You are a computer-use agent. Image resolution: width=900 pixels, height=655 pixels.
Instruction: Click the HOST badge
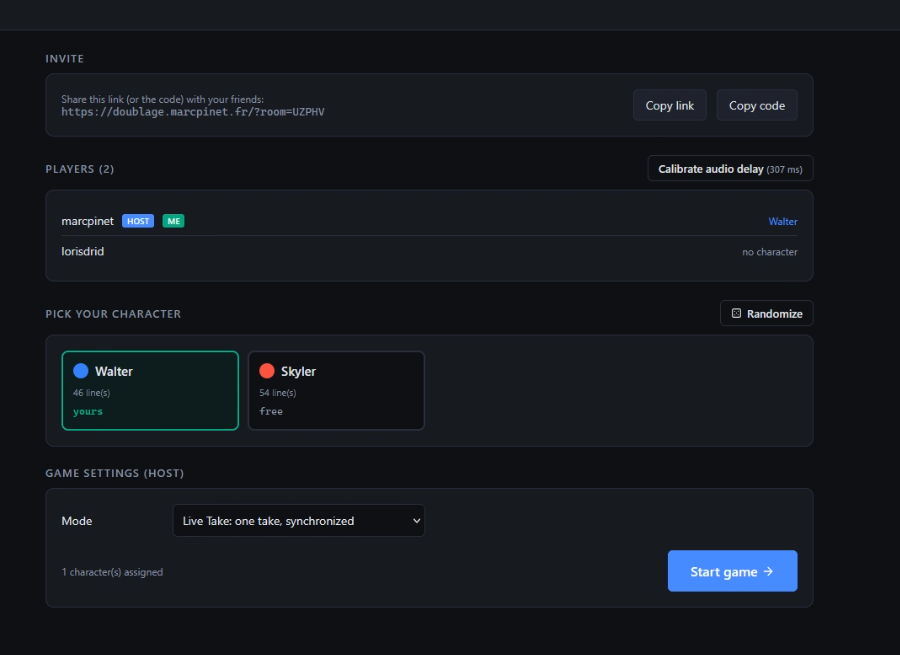pyautogui.click(x=138, y=221)
